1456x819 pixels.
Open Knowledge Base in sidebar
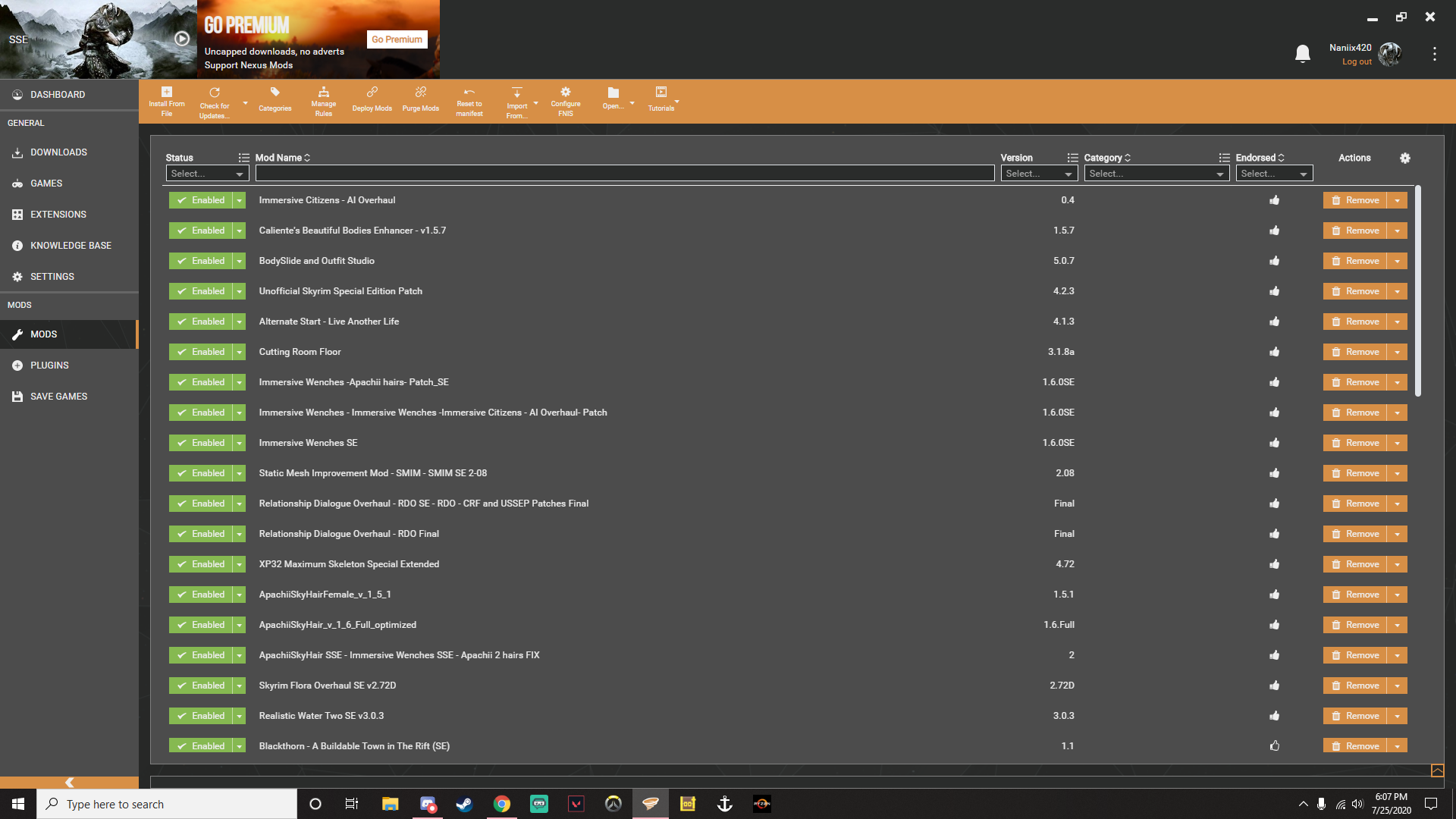(x=69, y=246)
